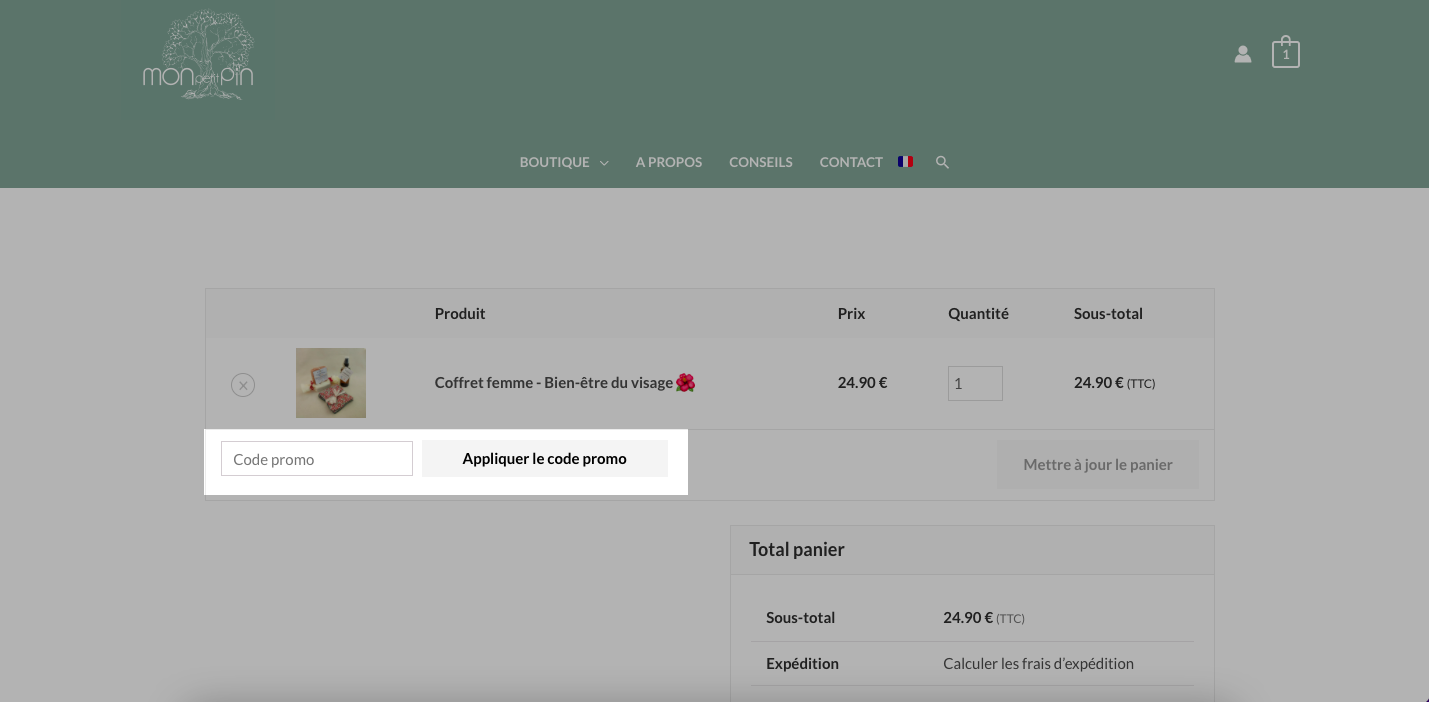This screenshot has height=702, width=1429.
Task: Click the Total panier heading
Action: tap(797, 549)
